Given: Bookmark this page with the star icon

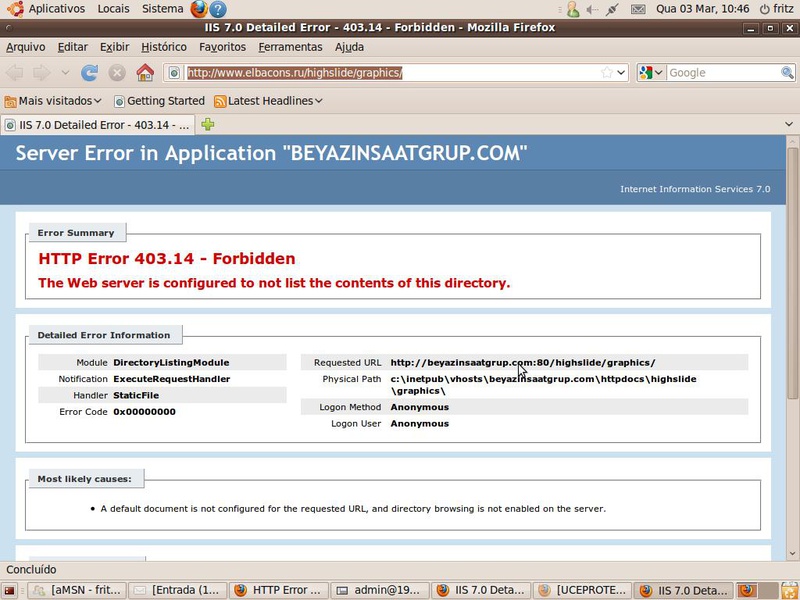Looking at the screenshot, I should [x=607, y=72].
